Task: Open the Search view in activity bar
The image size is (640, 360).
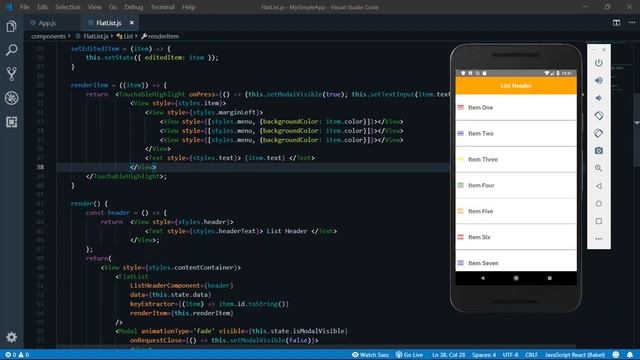Action: coord(11,50)
